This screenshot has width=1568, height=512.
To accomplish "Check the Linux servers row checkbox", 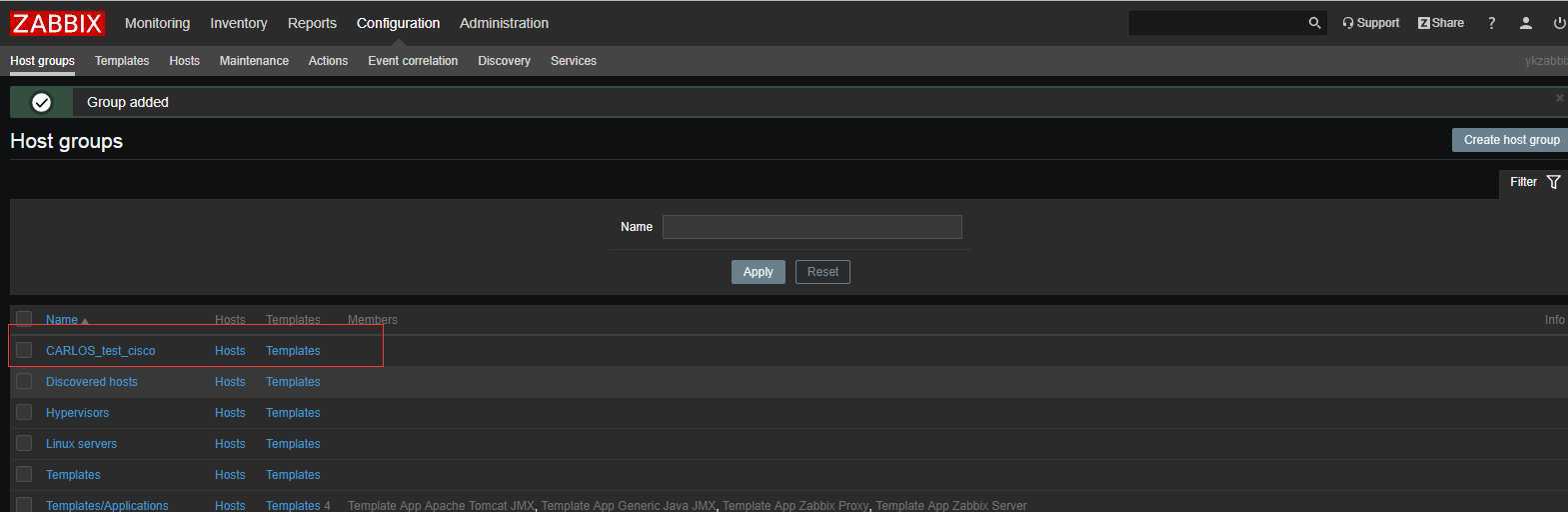I will (24, 443).
